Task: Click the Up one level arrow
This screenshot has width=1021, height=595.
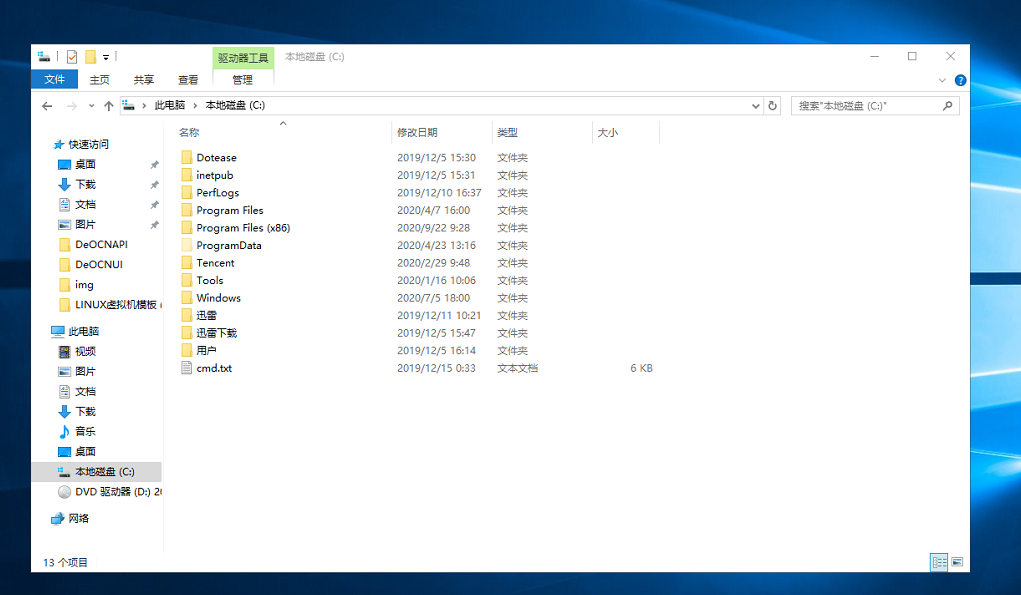Action: (x=108, y=106)
